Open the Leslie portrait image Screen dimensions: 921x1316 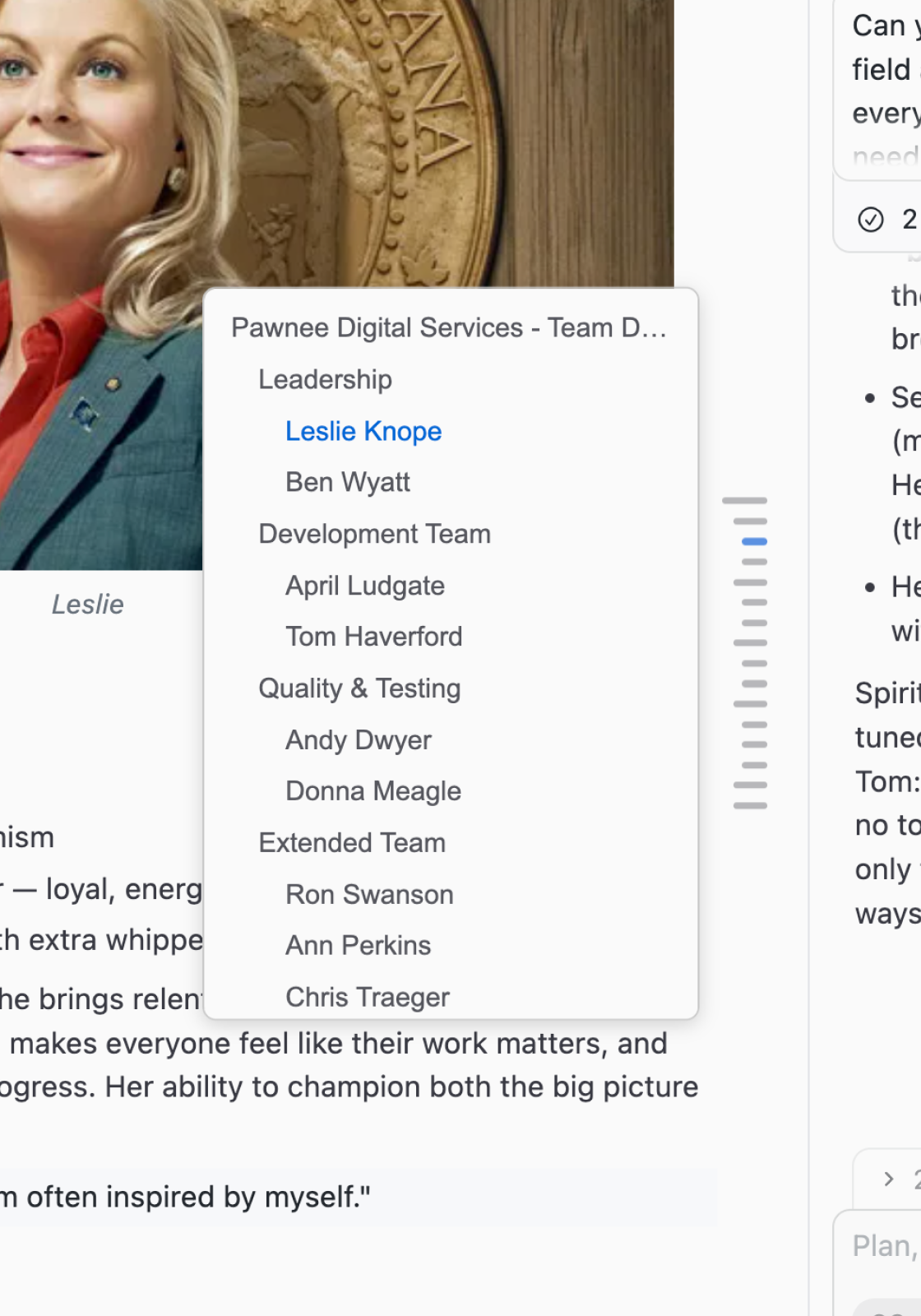tap(337, 285)
